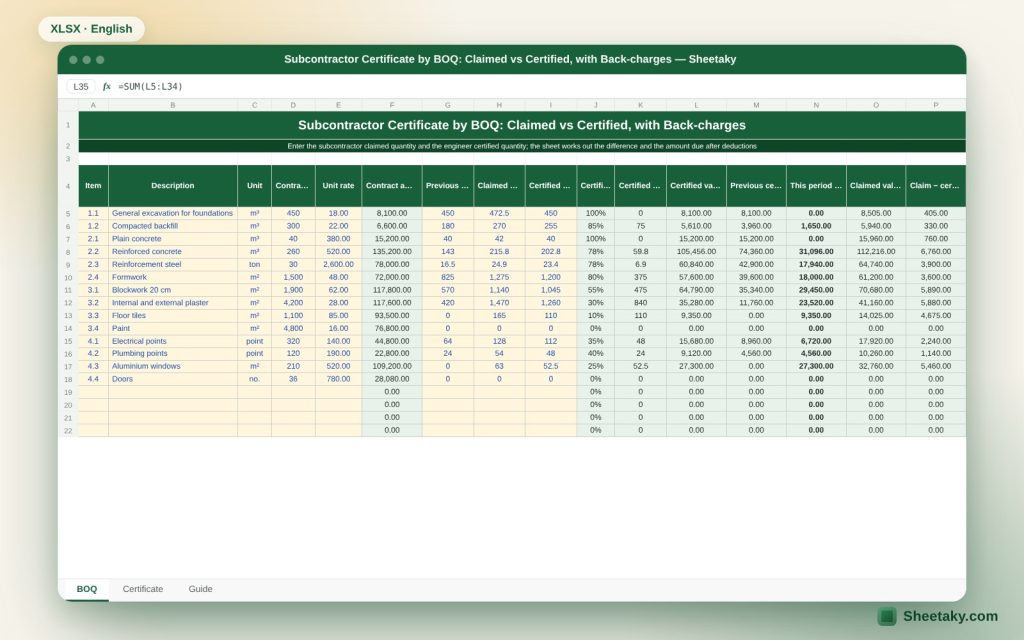Select 'General excavation for foundations' cell
1024x640 pixels.
172,213
